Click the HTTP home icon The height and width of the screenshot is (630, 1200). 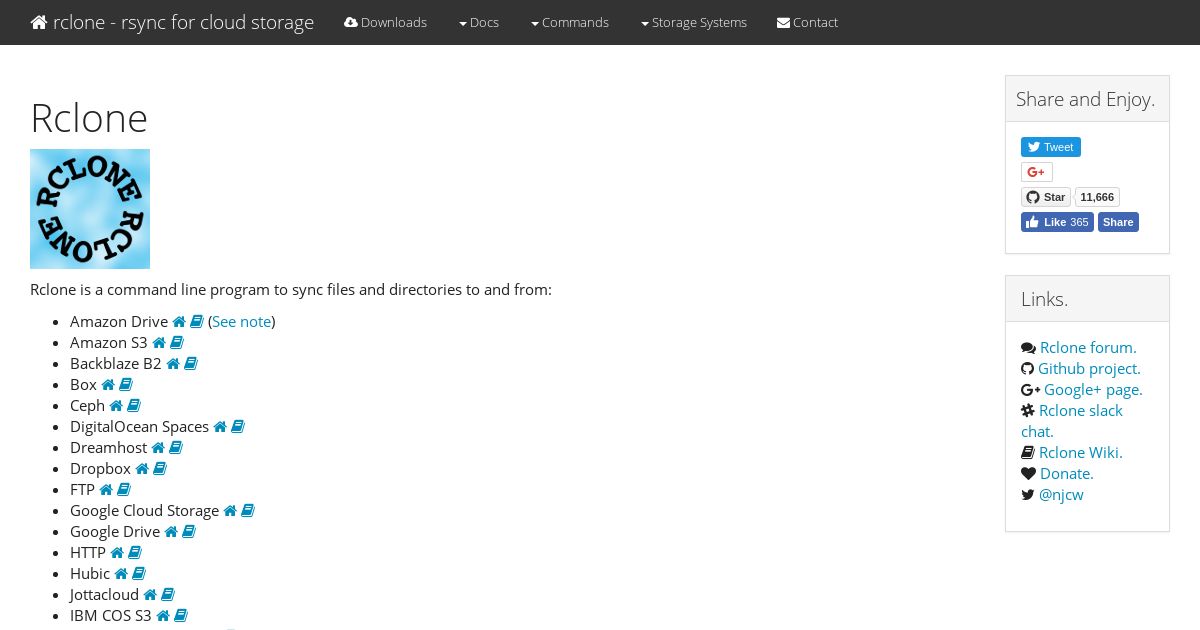click(117, 553)
